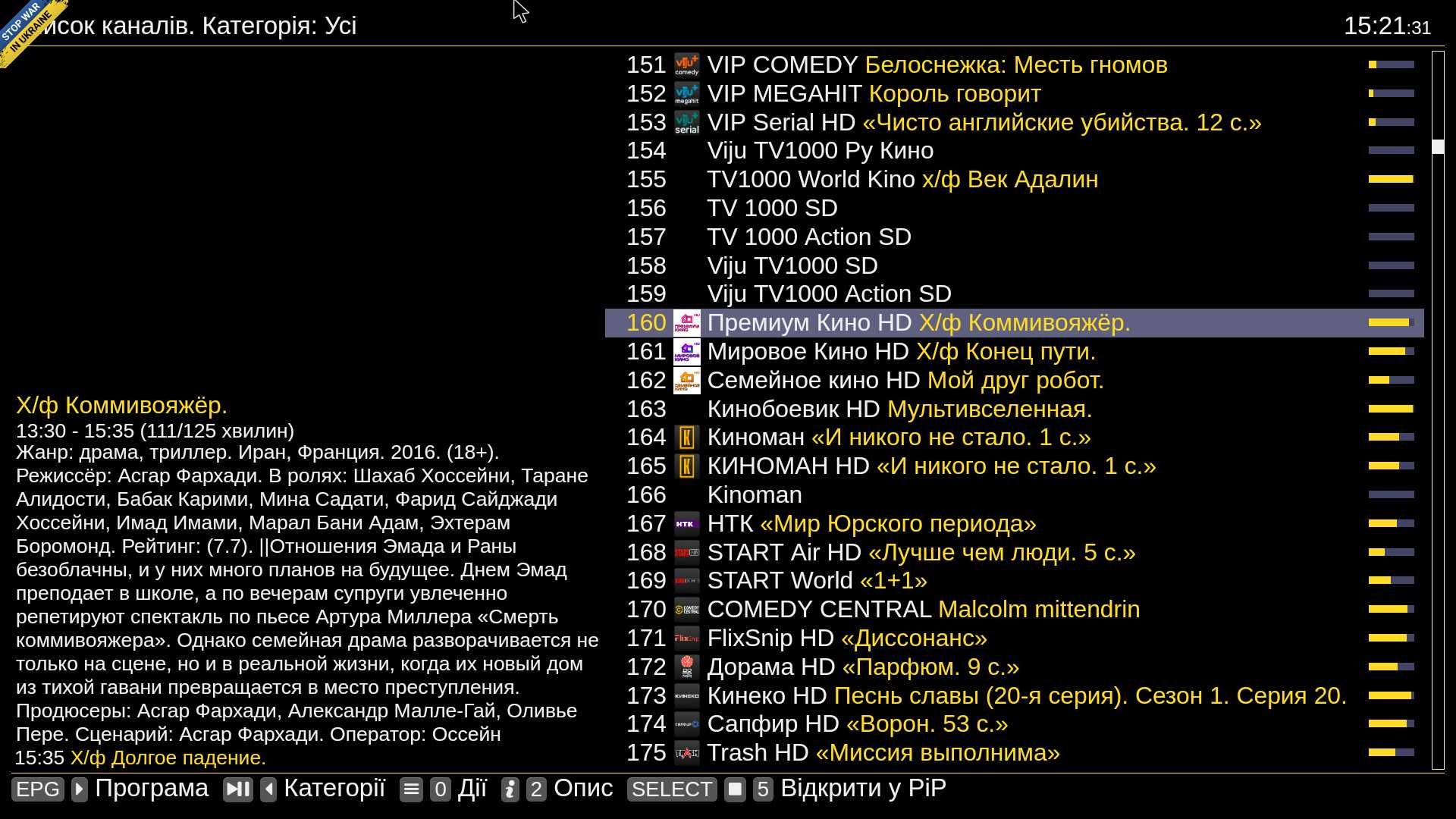Click the 2 key next to Опис

536,789
